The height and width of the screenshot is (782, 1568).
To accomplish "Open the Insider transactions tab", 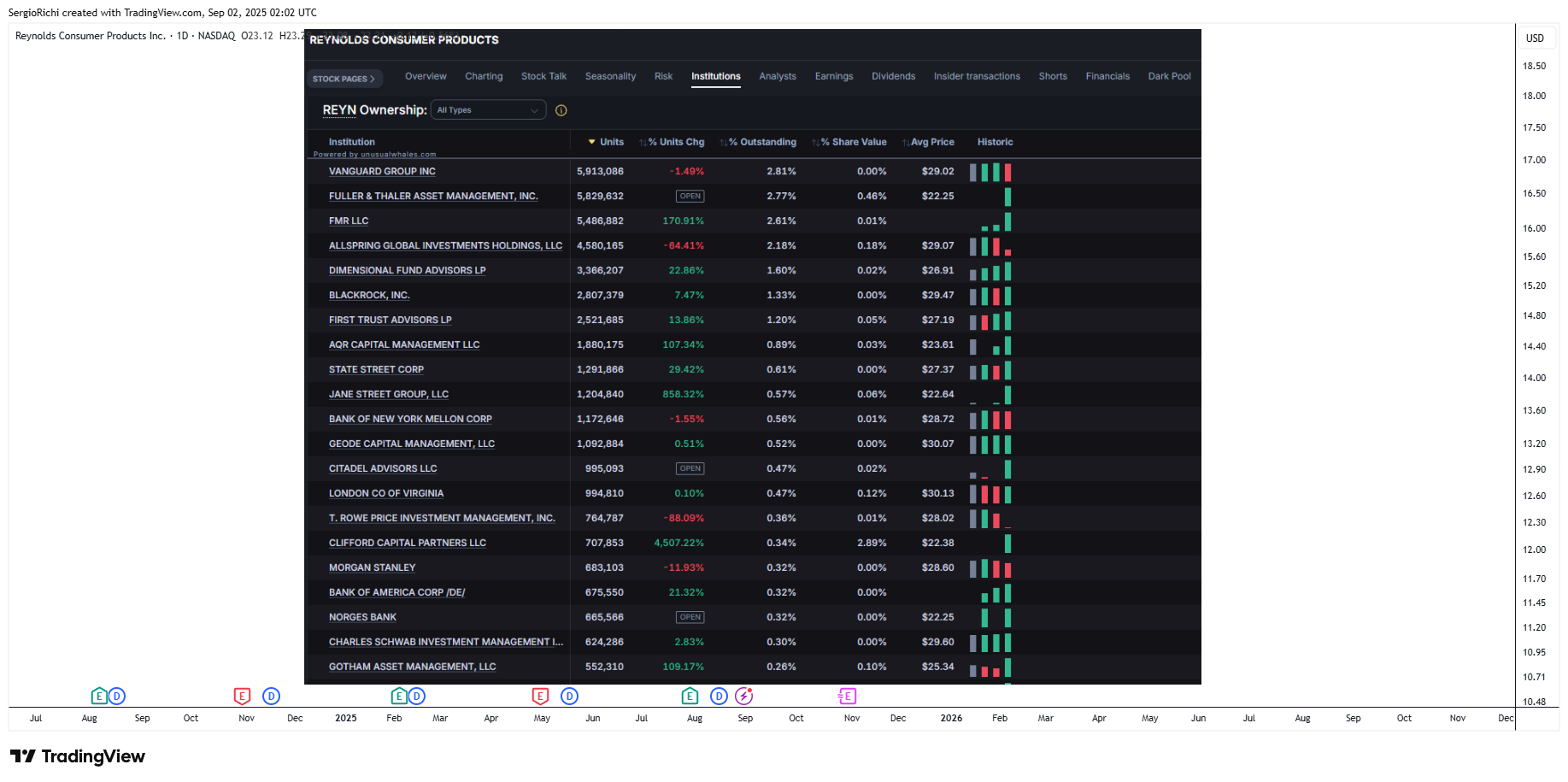I will pyautogui.click(x=977, y=76).
